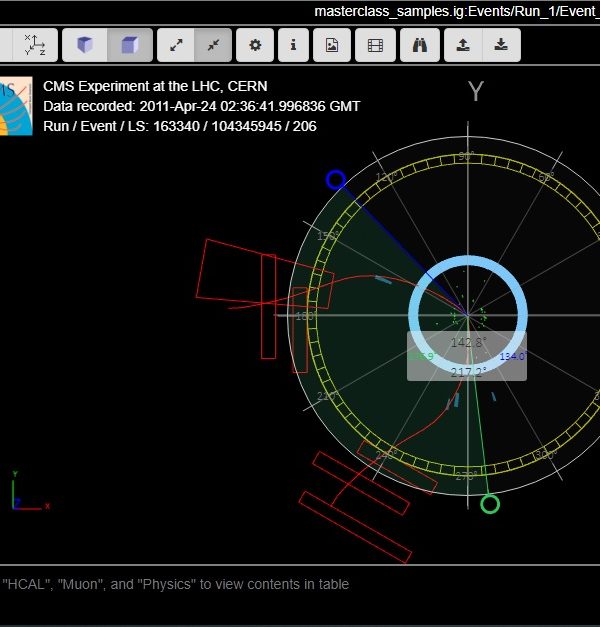Click the upload arrow icon
The height and width of the screenshot is (627, 600).
[462, 45]
